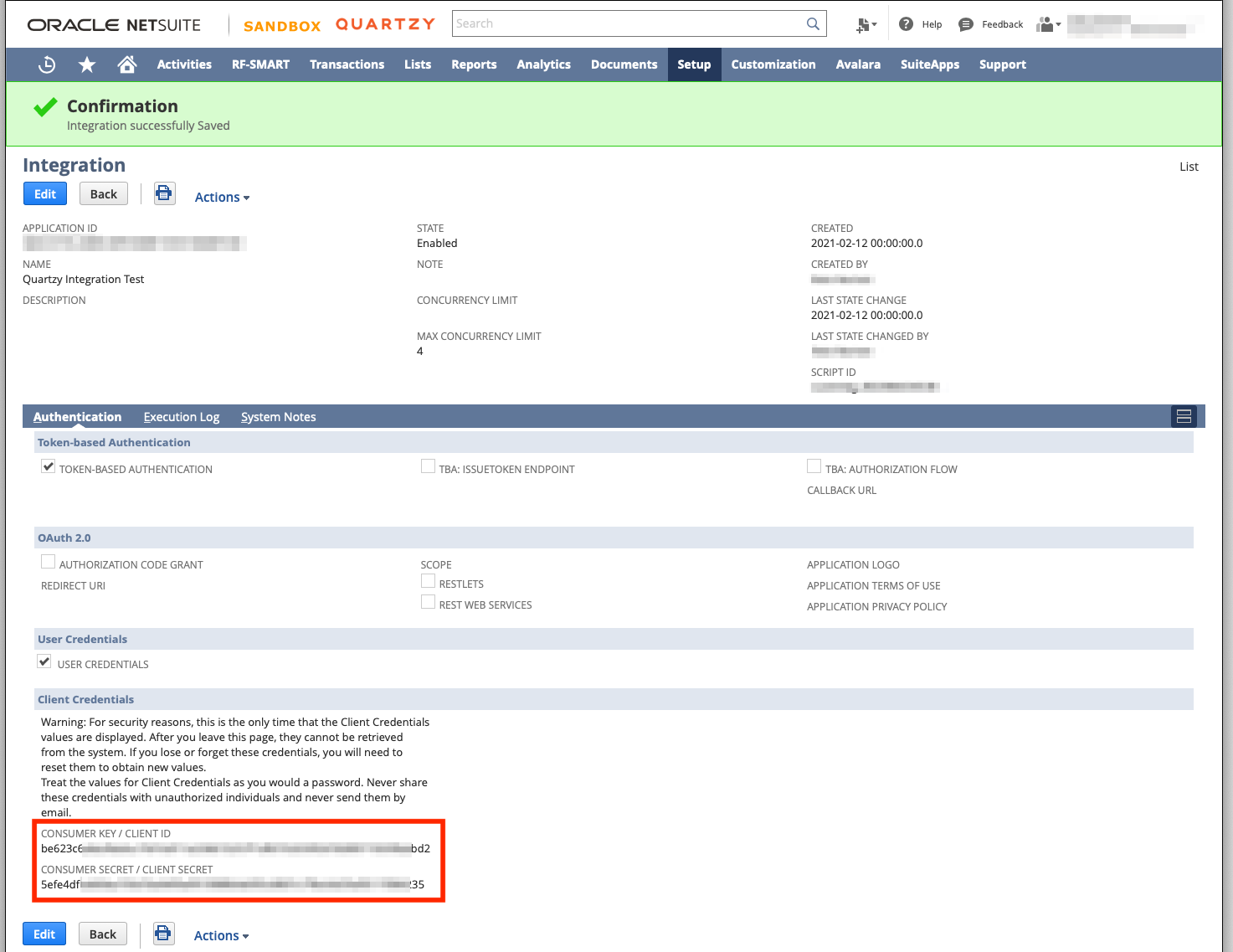
Task: Toggle Token-Based Authentication checkbox
Action: pyautogui.click(x=49, y=467)
